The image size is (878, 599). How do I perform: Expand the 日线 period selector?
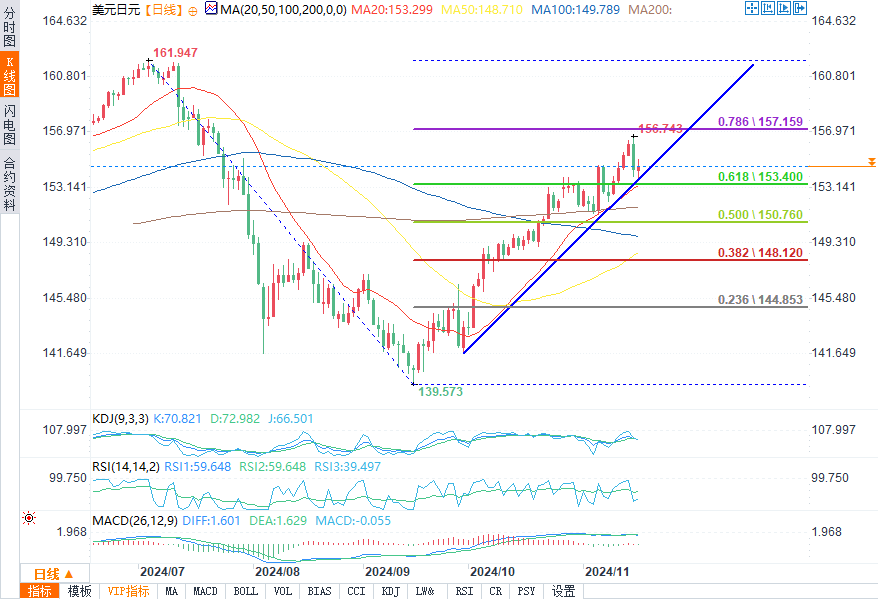pos(54,574)
